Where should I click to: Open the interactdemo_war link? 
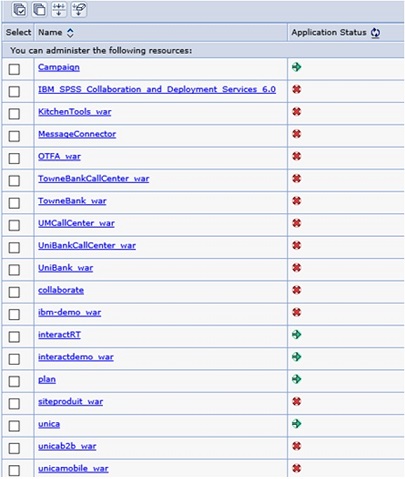click(x=76, y=357)
